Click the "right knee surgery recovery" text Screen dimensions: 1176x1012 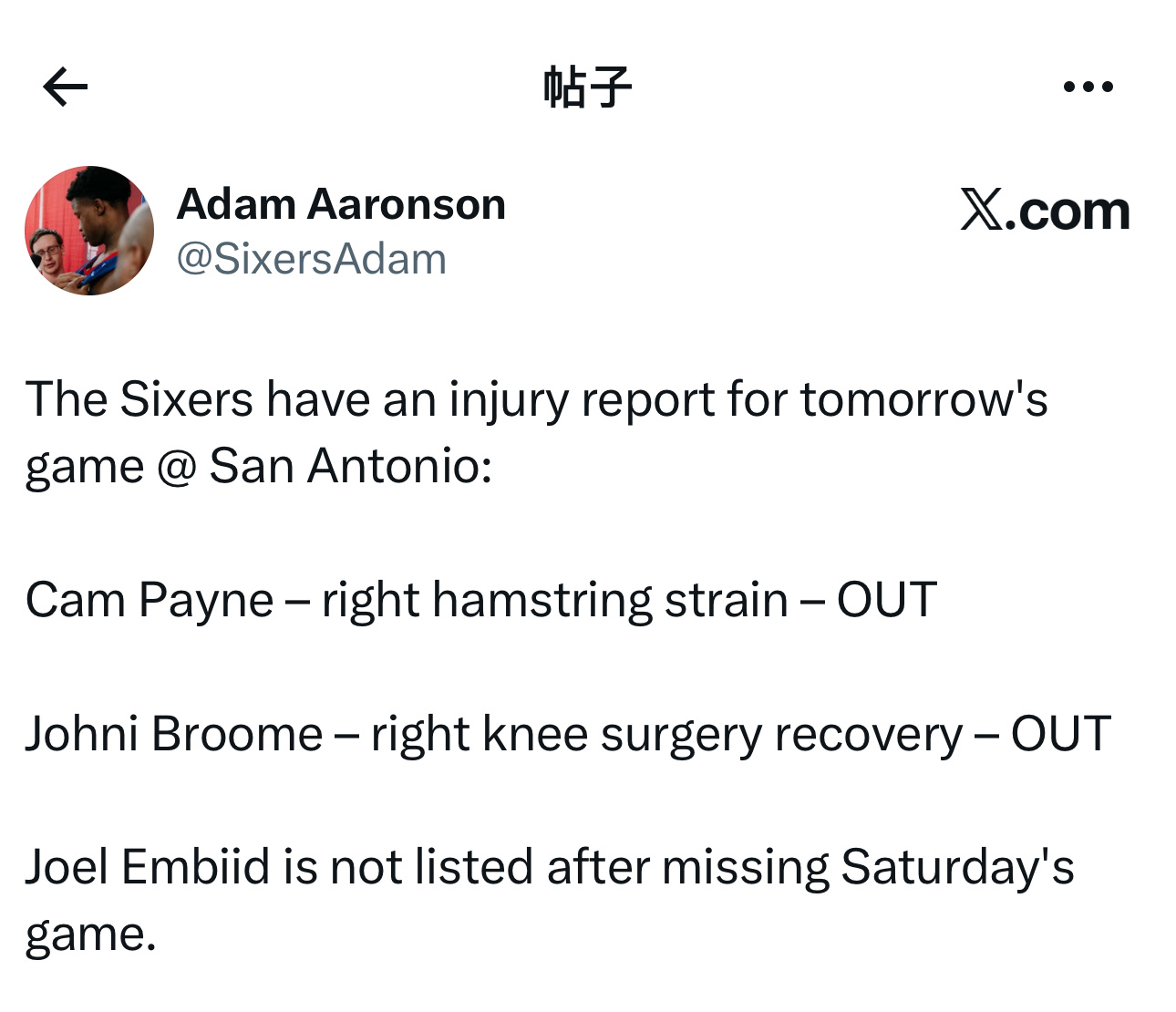click(x=666, y=734)
